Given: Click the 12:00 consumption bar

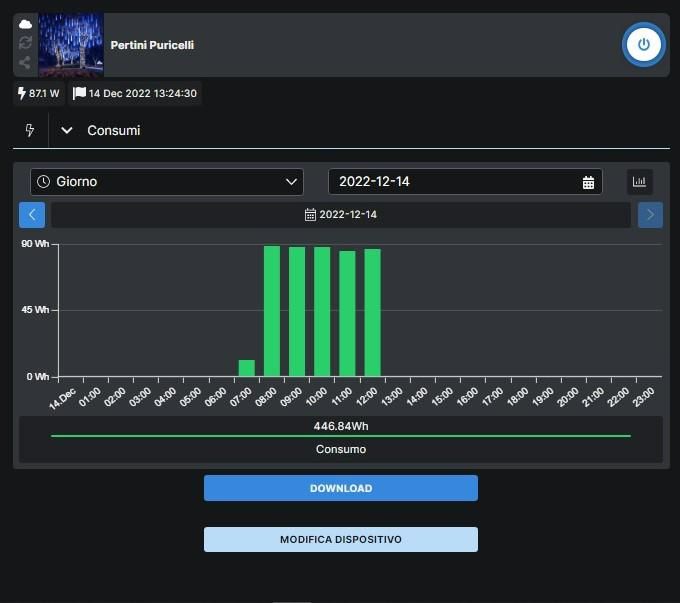Looking at the screenshot, I should [x=373, y=312].
